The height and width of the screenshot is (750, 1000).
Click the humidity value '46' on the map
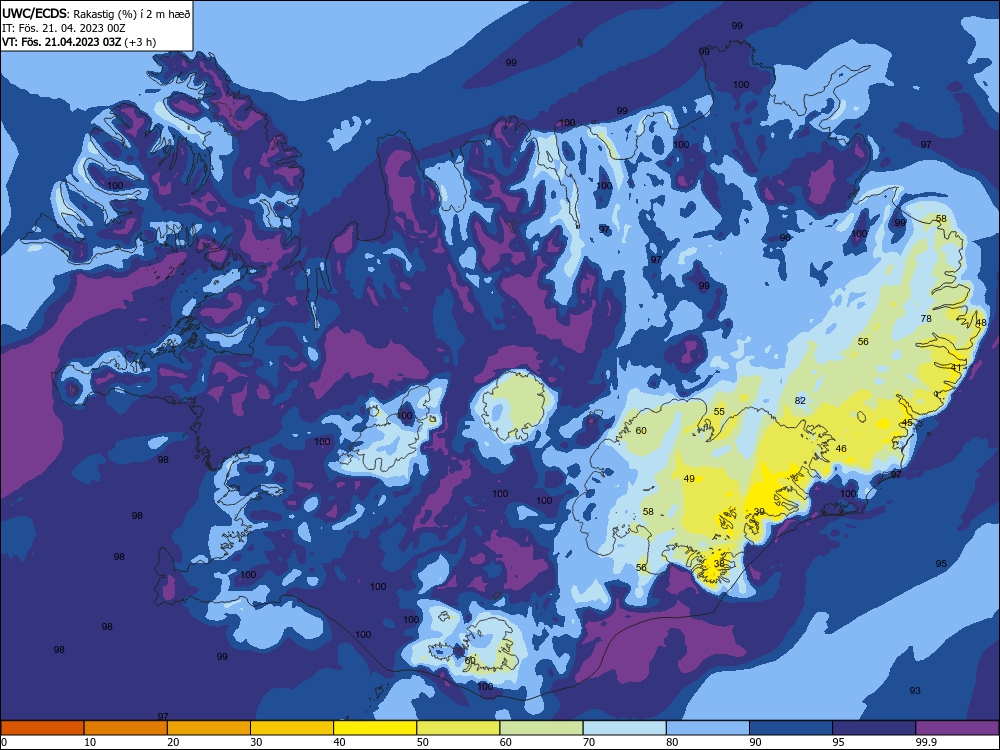click(841, 448)
